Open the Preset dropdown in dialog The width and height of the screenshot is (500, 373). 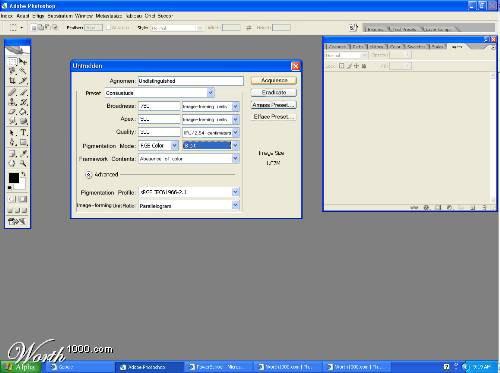(211, 93)
